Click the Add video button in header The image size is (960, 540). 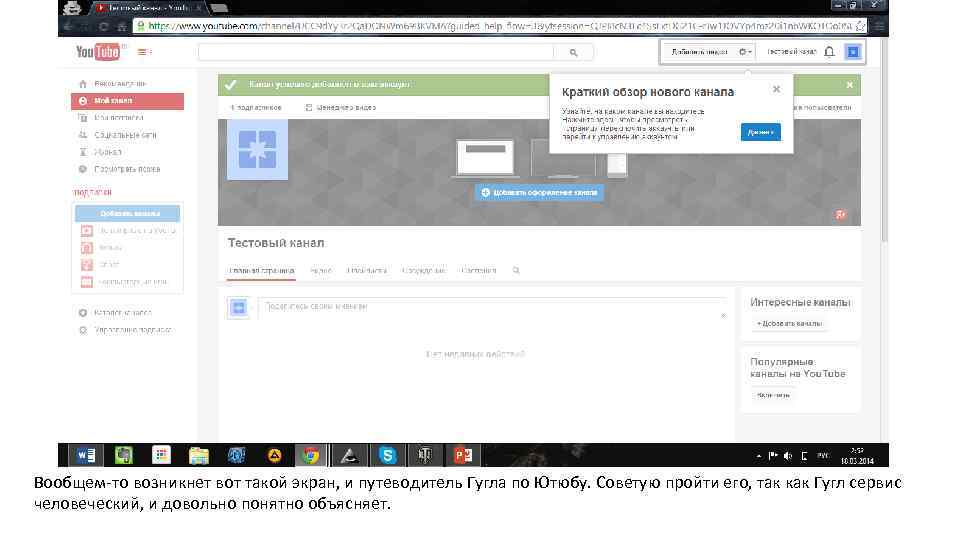(x=699, y=52)
